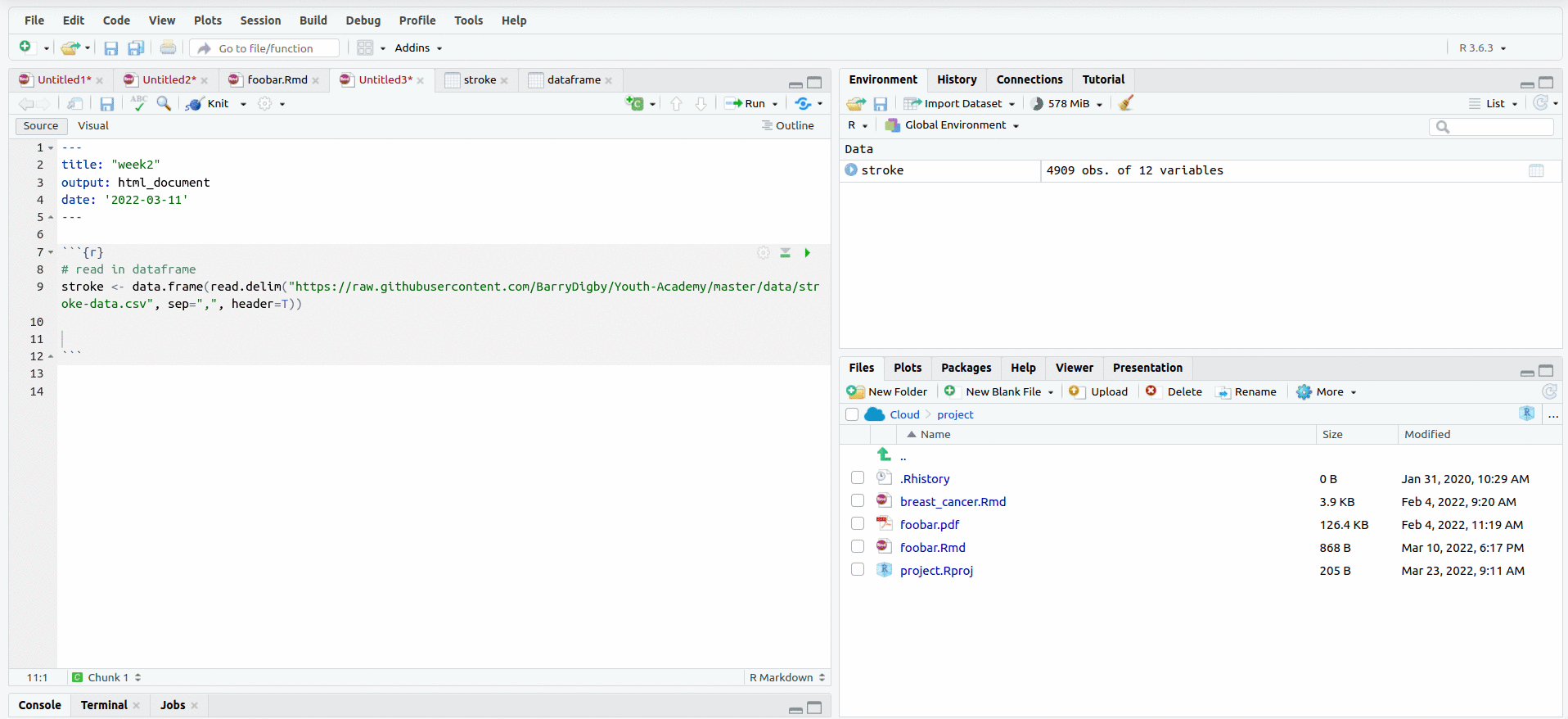This screenshot has width=1568, height=719.
Task: Clear the environment using broom icon
Action: 1126,103
